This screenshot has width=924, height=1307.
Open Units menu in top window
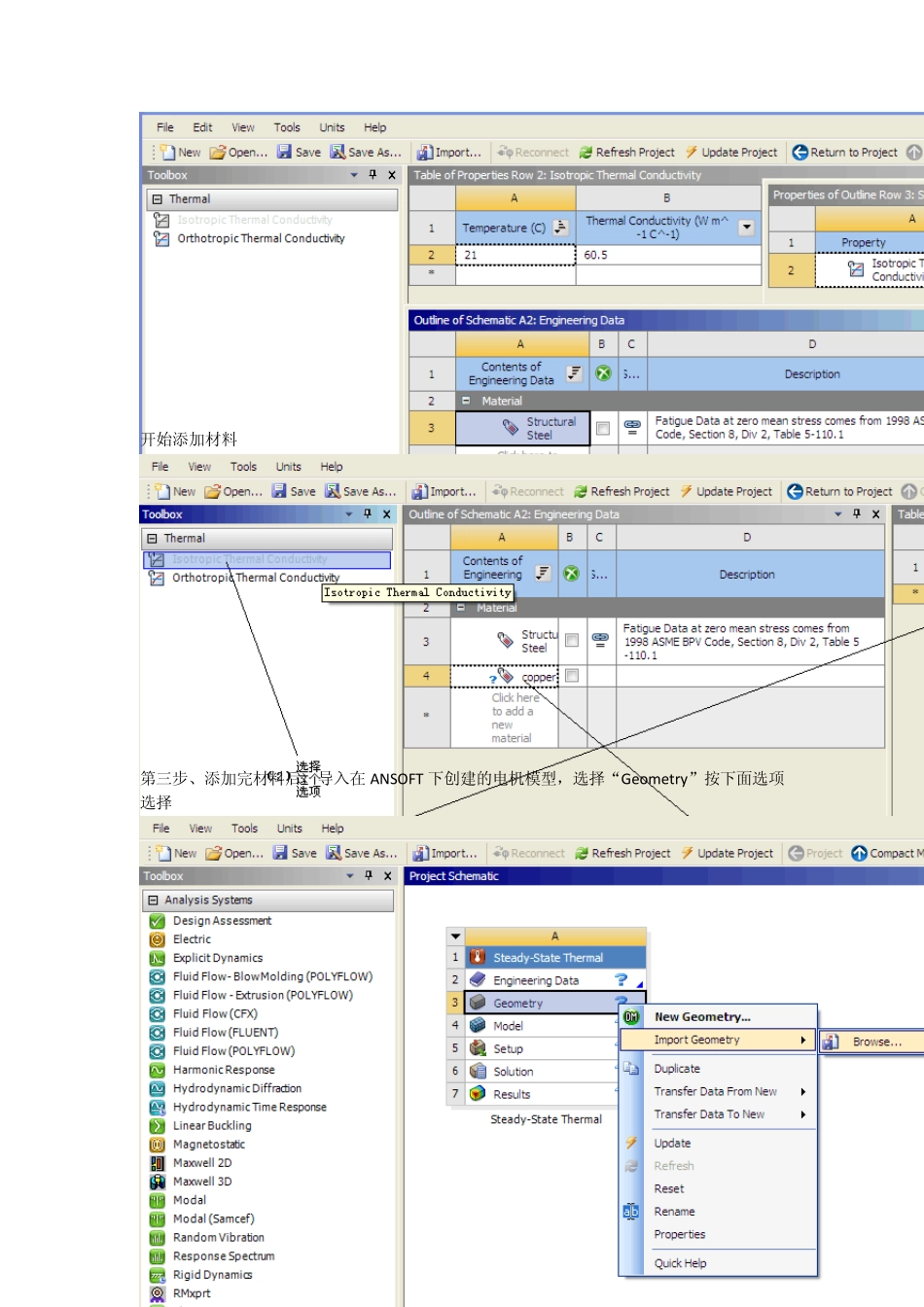[332, 127]
